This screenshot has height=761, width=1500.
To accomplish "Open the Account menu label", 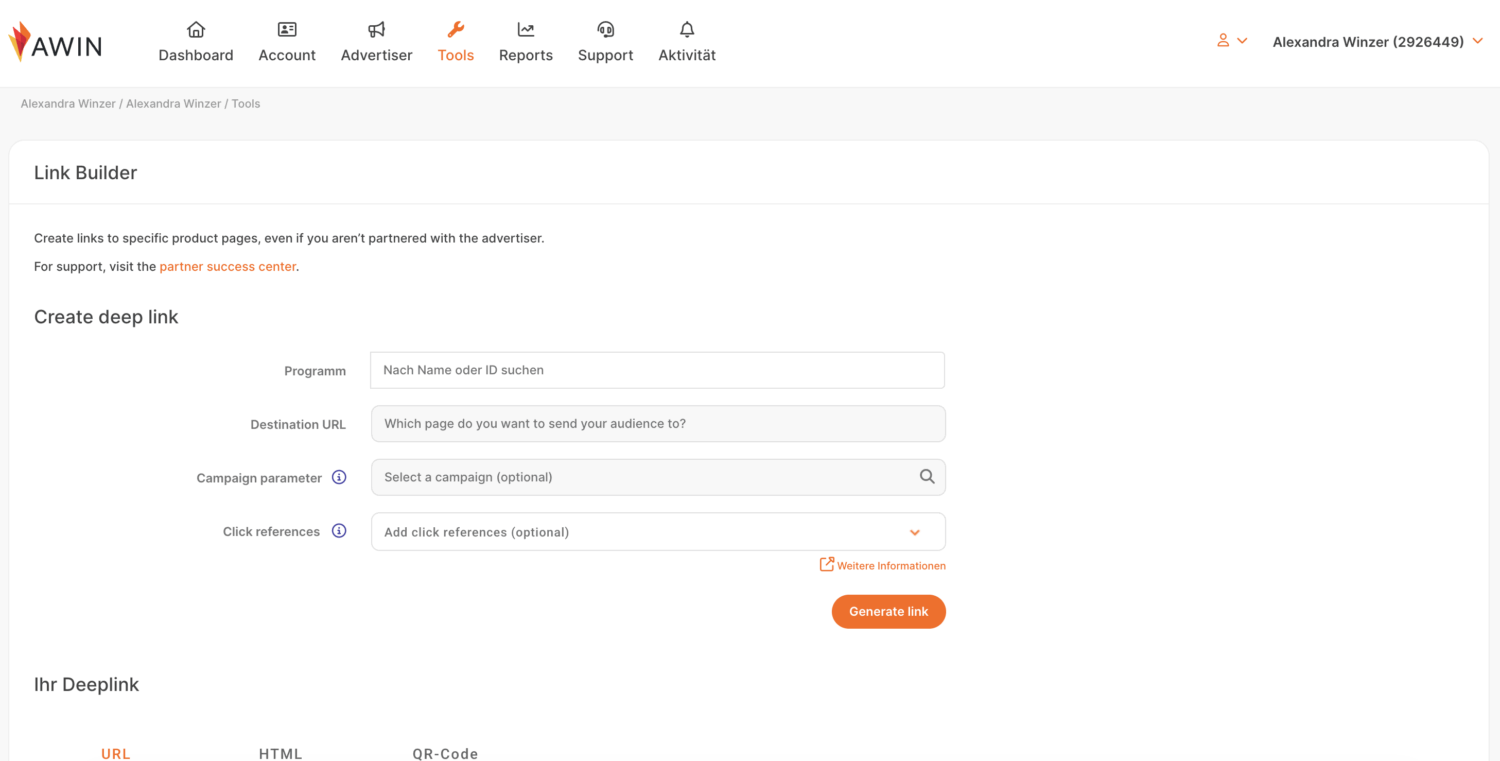I will (x=287, y=55).
